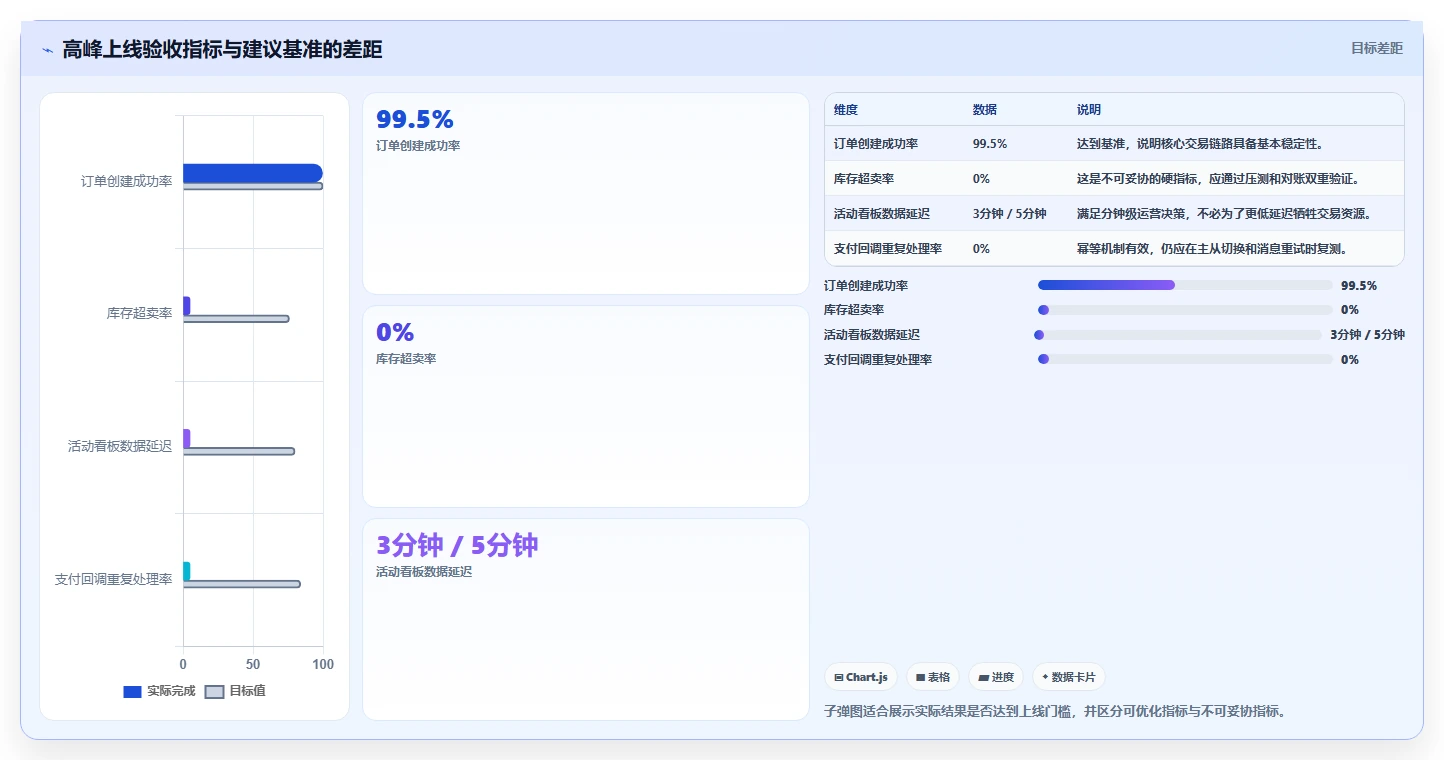Select the Chart.js tag chip

pyautogui.click(x=861, y=677)
